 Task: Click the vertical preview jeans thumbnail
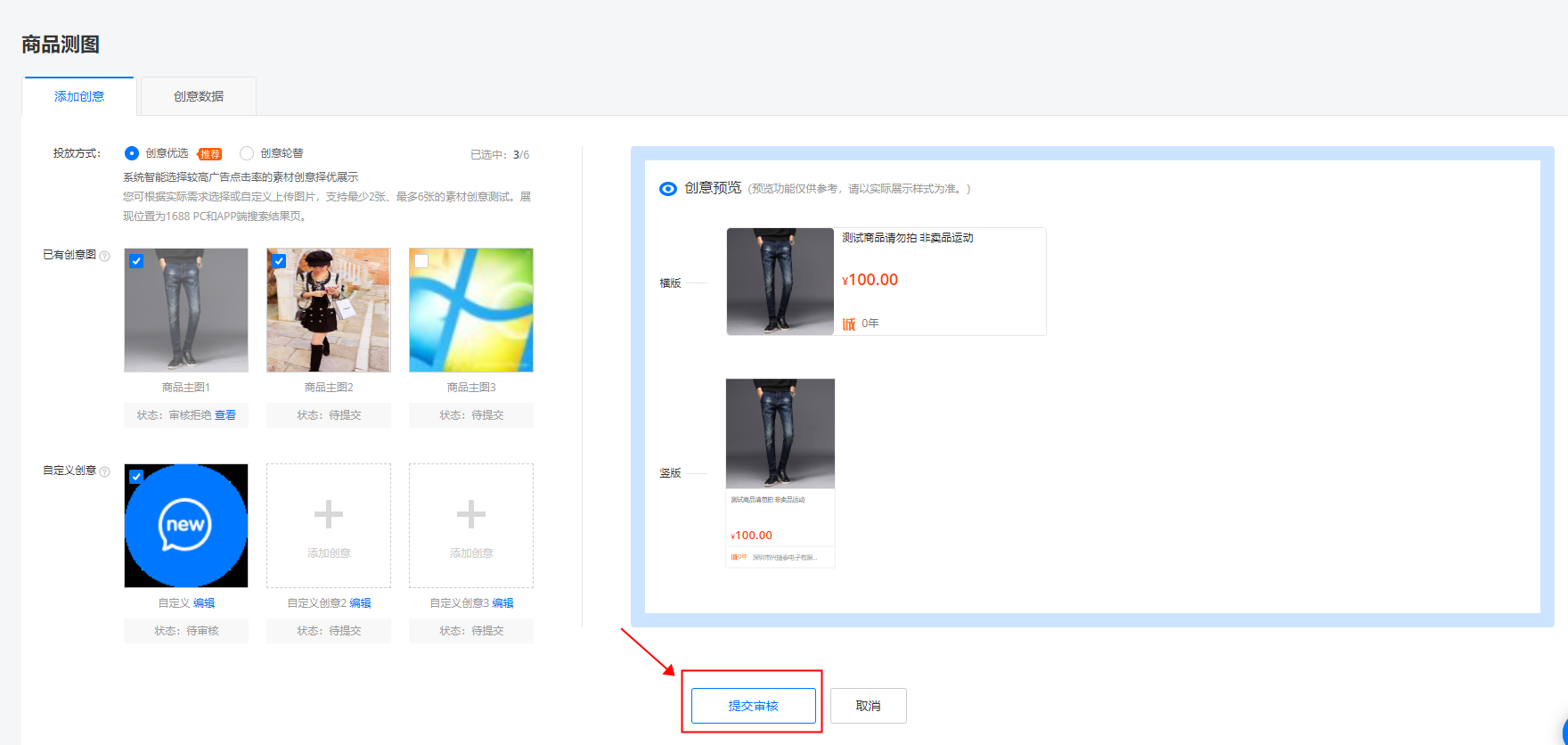780,433
